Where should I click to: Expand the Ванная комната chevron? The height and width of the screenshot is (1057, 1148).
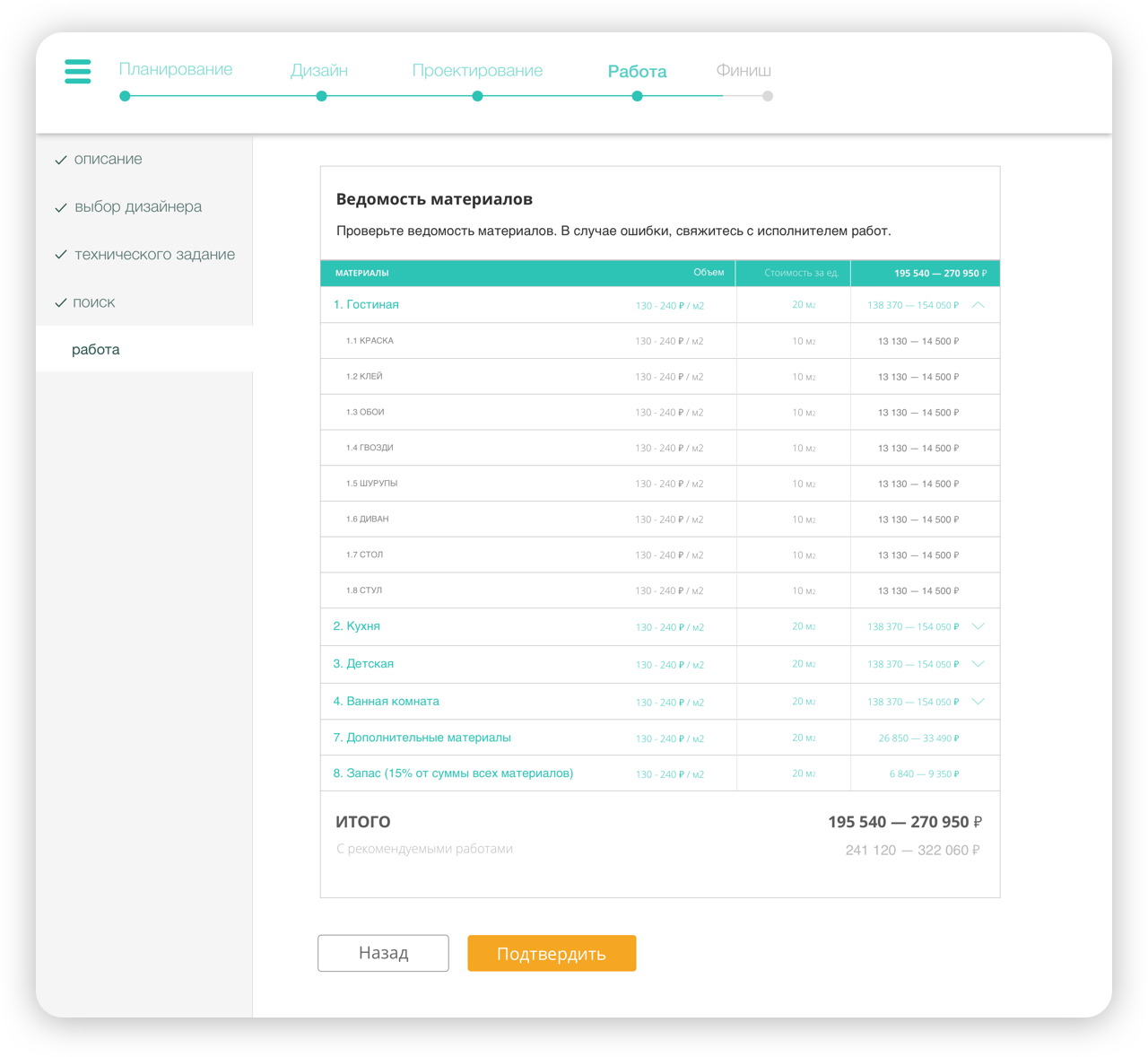pyautogui.click(x=978, y=702)
